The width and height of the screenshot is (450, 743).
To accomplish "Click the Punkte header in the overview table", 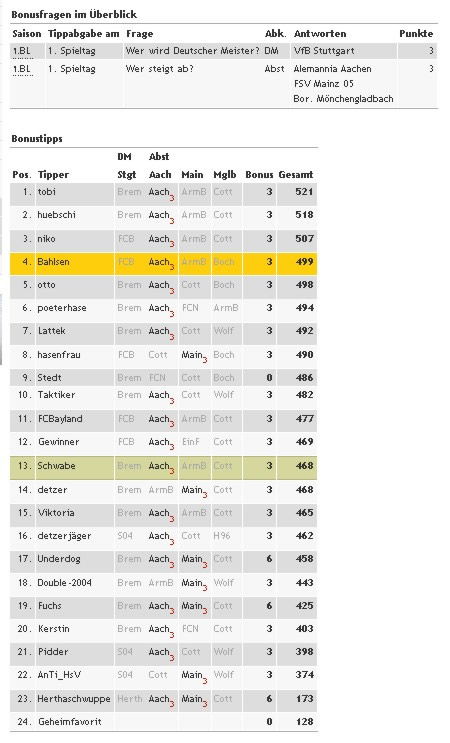I will tap(416, 34).
